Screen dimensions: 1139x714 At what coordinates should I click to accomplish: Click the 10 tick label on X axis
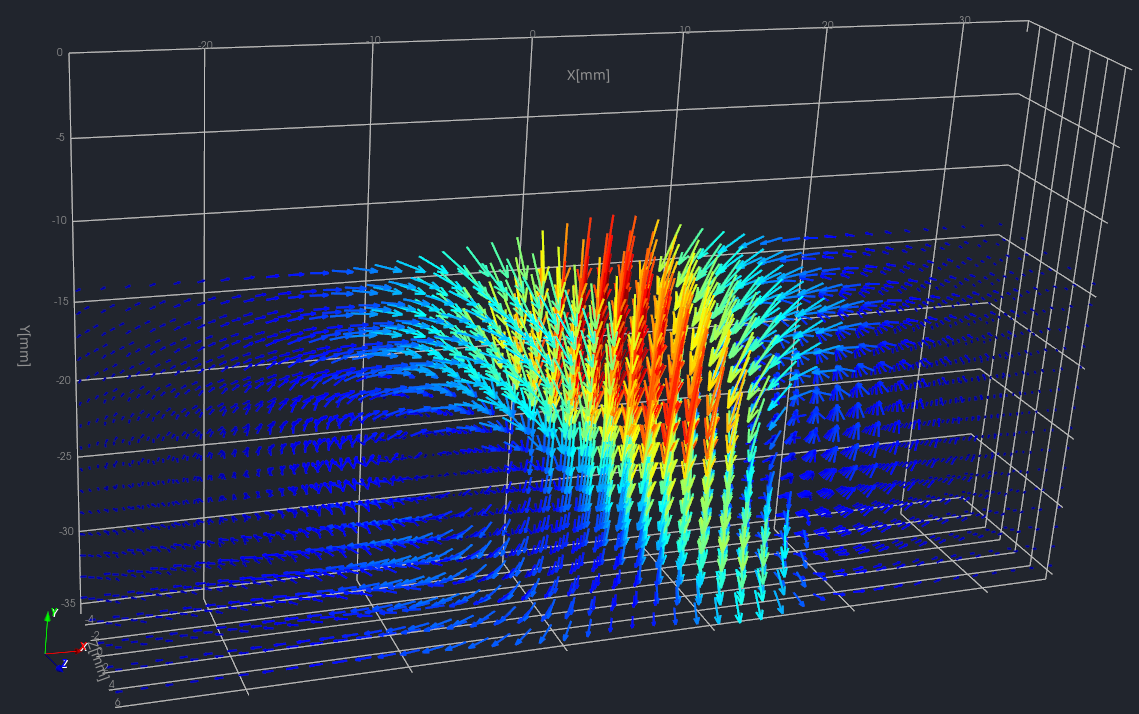coord(685,30)
